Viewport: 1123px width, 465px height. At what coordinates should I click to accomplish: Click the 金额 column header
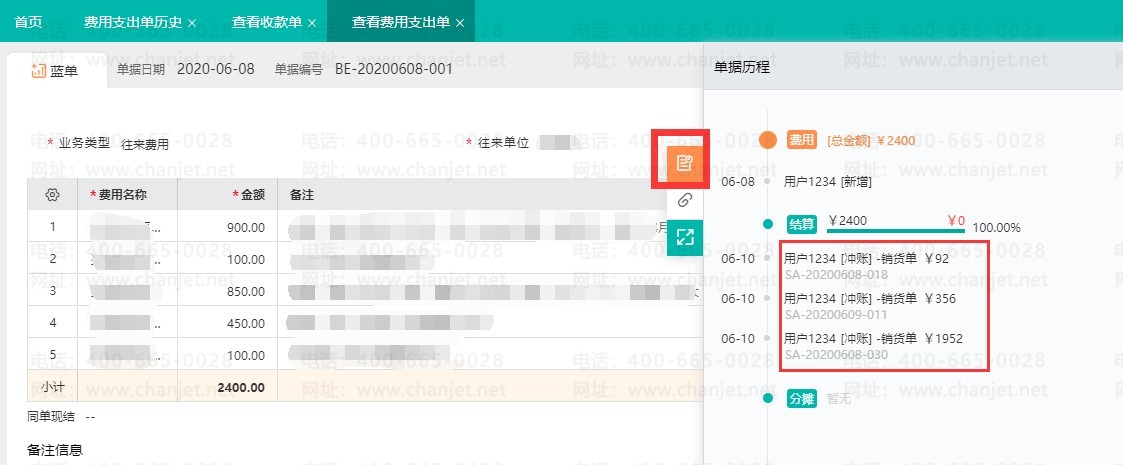coord(248,194)
